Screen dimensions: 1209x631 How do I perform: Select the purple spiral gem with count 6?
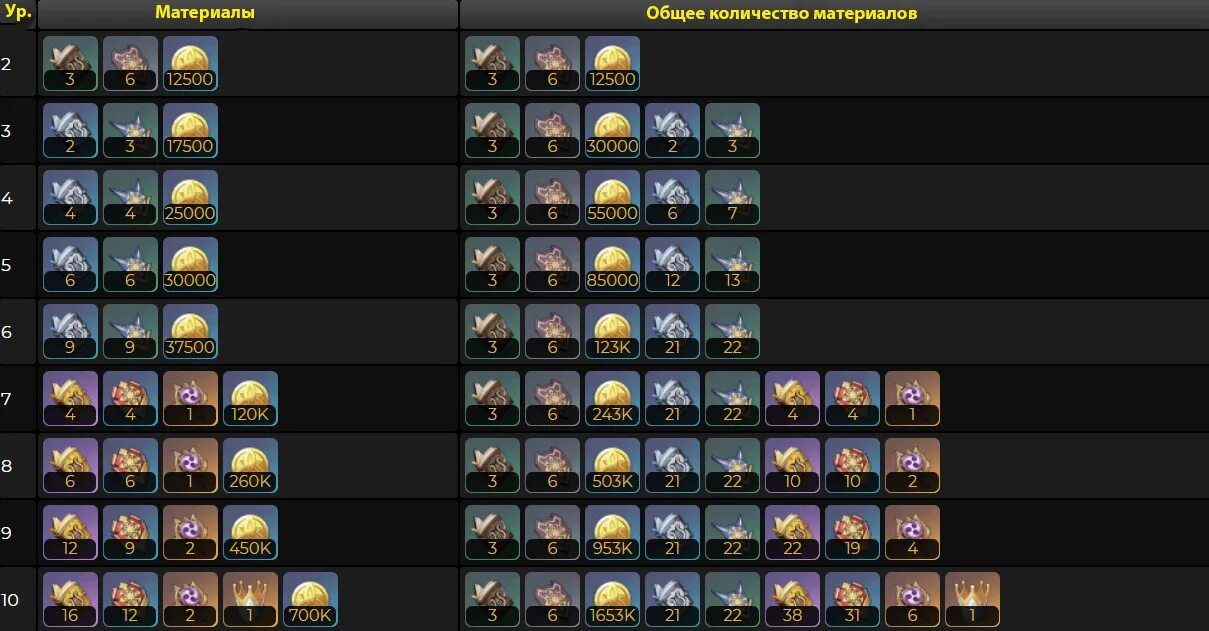[912, 599]
